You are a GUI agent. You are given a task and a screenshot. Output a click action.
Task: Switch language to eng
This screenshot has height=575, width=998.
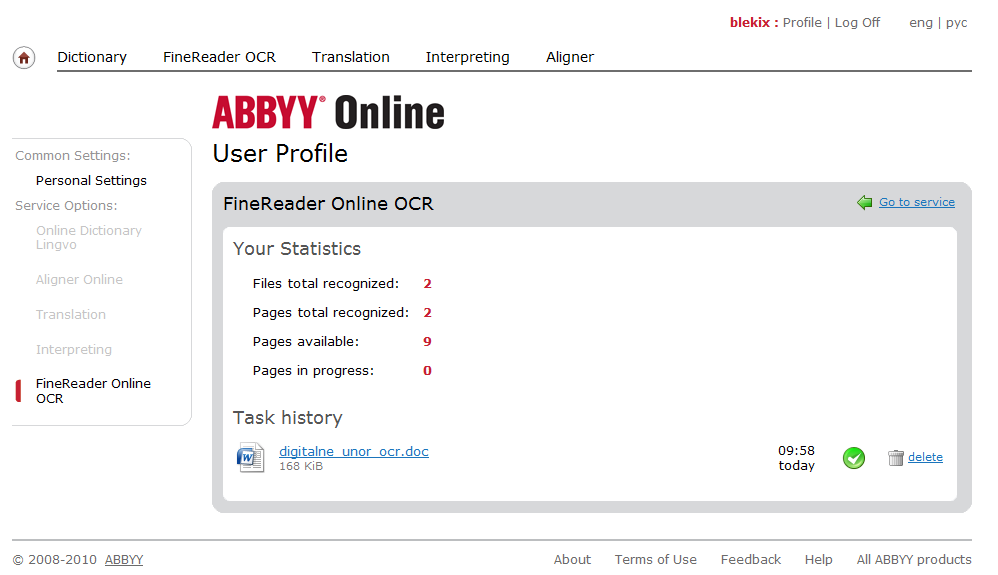(921, 23)
